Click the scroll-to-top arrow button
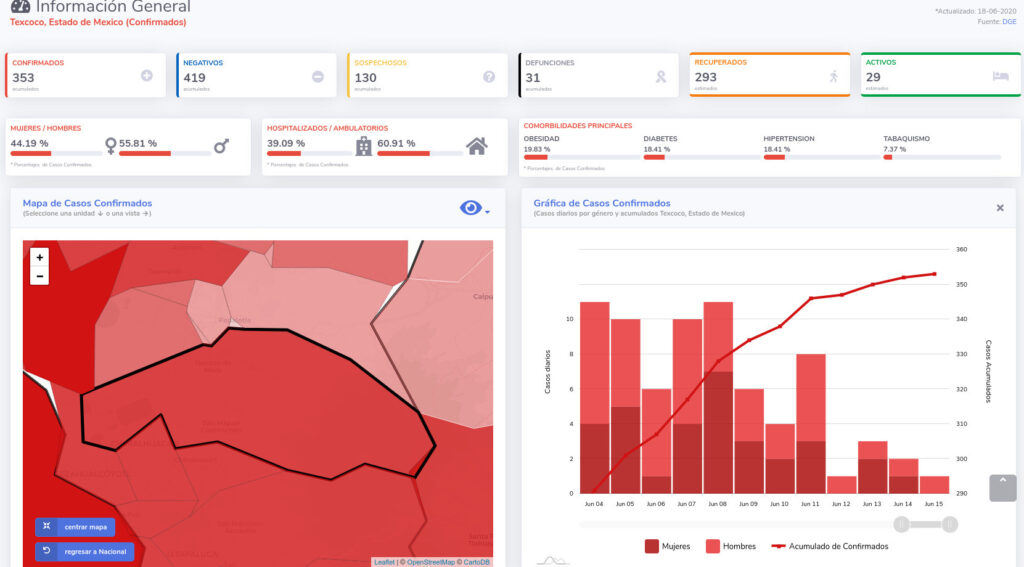This screenshot has height=567, width=1024. (1002, 487)
